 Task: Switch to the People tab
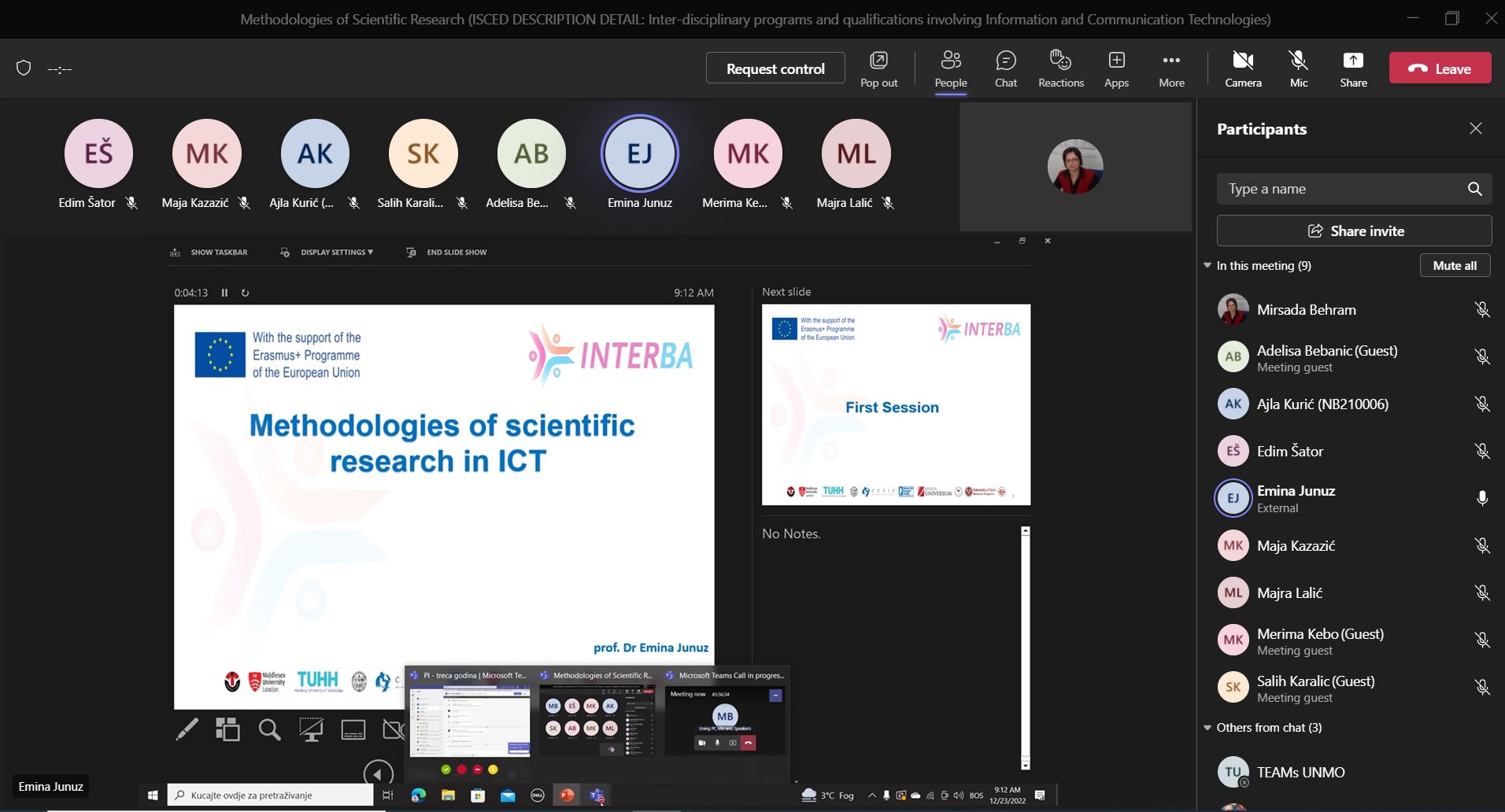(x=951, y=69)
